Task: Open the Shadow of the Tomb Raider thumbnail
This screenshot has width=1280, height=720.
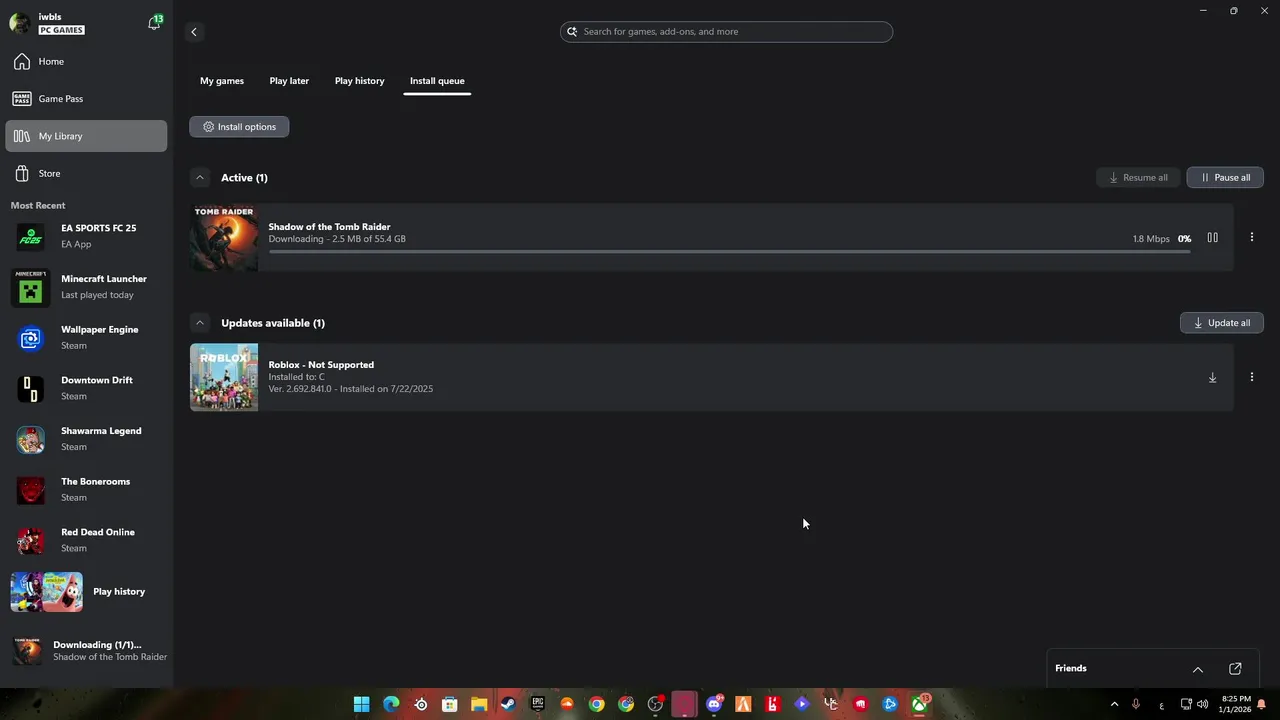Action: [x=224, y=238]
